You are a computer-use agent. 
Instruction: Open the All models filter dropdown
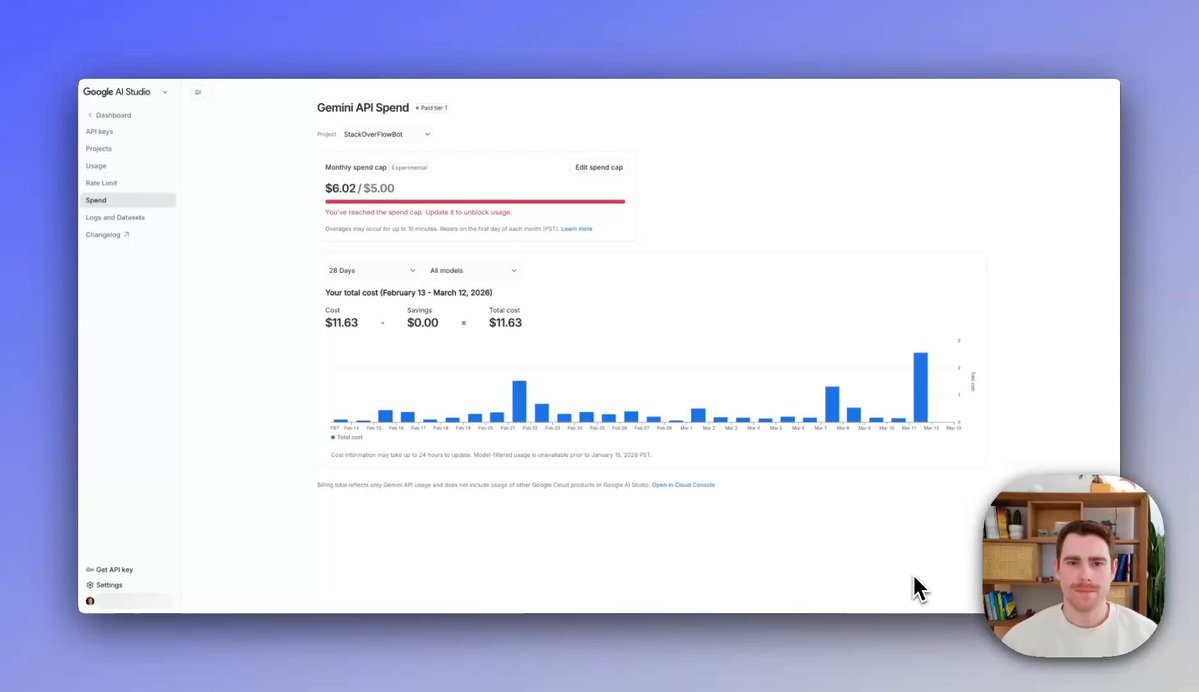pos(473,271)
